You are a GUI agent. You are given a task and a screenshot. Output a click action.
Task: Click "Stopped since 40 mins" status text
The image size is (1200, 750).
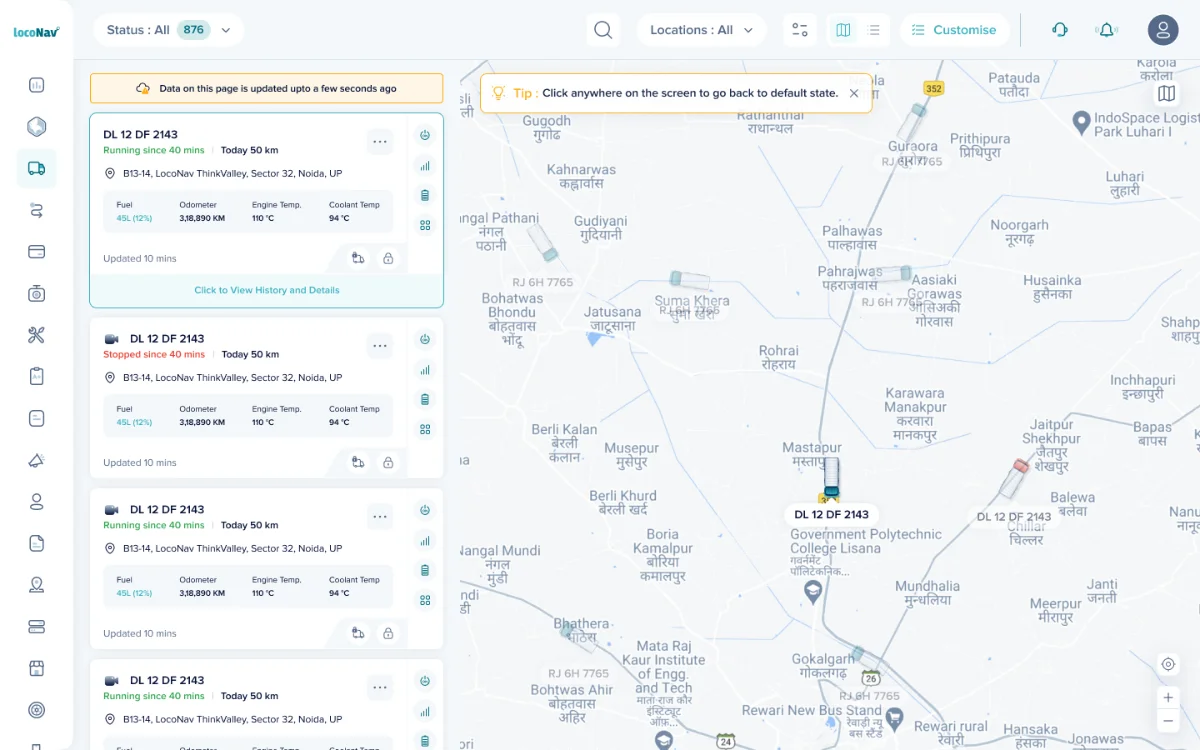click(x=154, y=354)
